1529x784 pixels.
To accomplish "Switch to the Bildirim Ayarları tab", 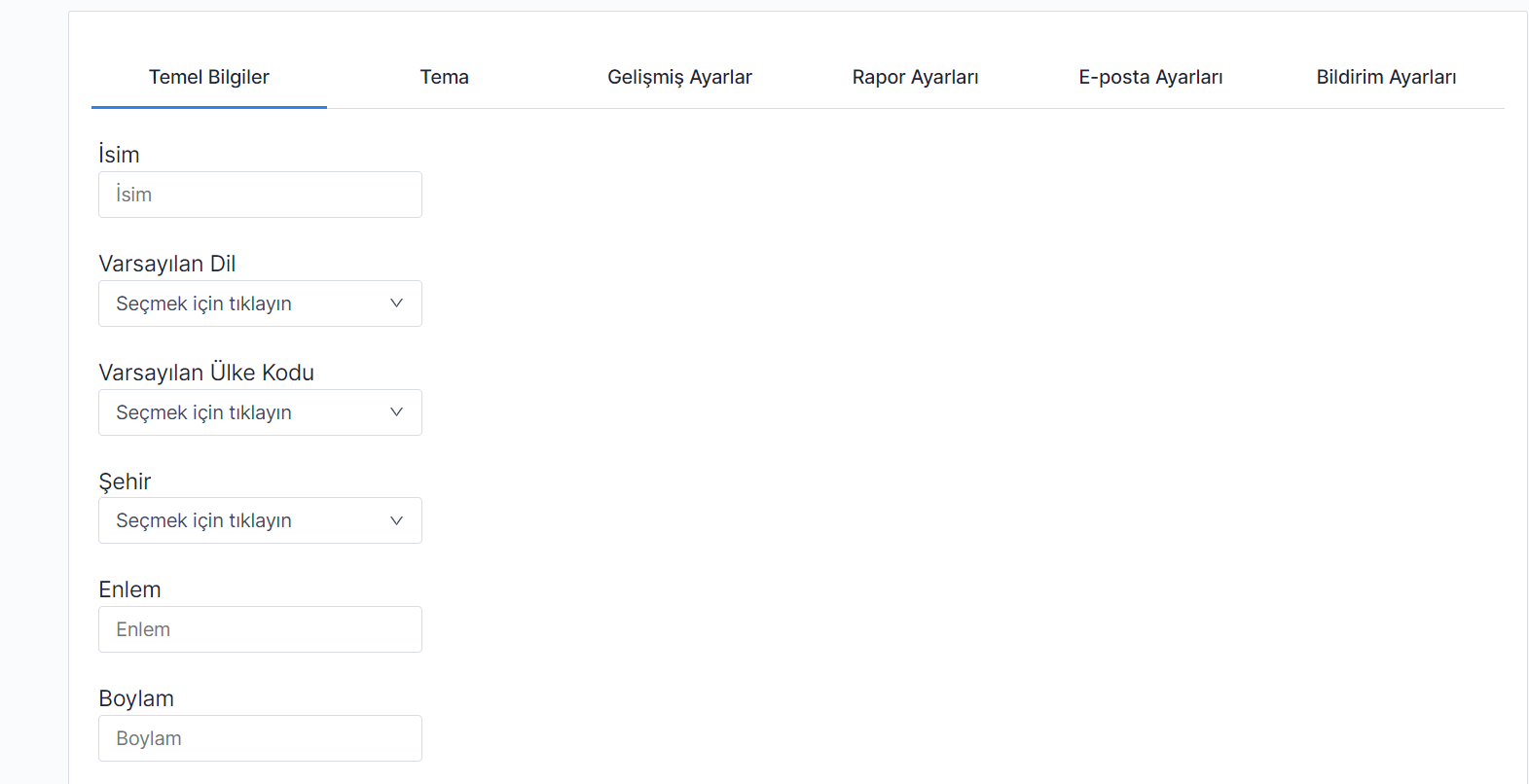I will (1386, 77).
